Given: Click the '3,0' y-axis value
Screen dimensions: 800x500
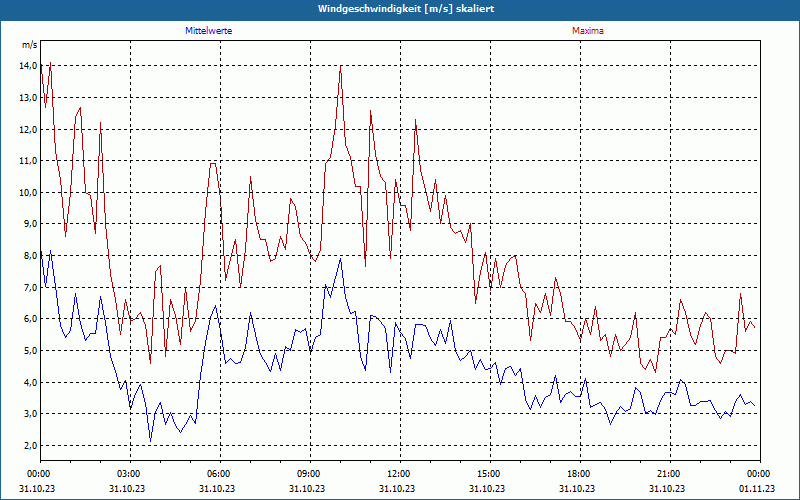Looking at the screenshot, I should coord(30,414).
